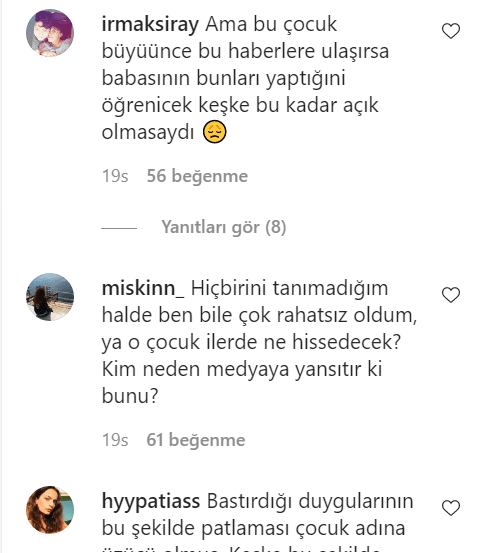Click the username hyypatiass
Screen dimensions: 498x553
point(151,502)
